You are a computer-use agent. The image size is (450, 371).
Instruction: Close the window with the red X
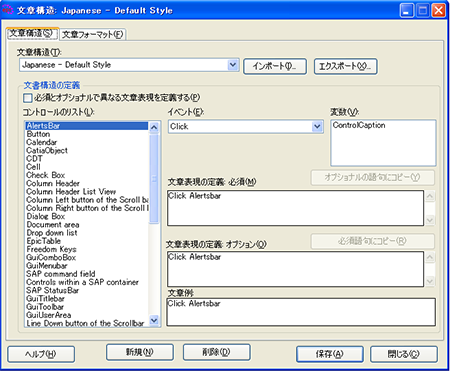439,10
